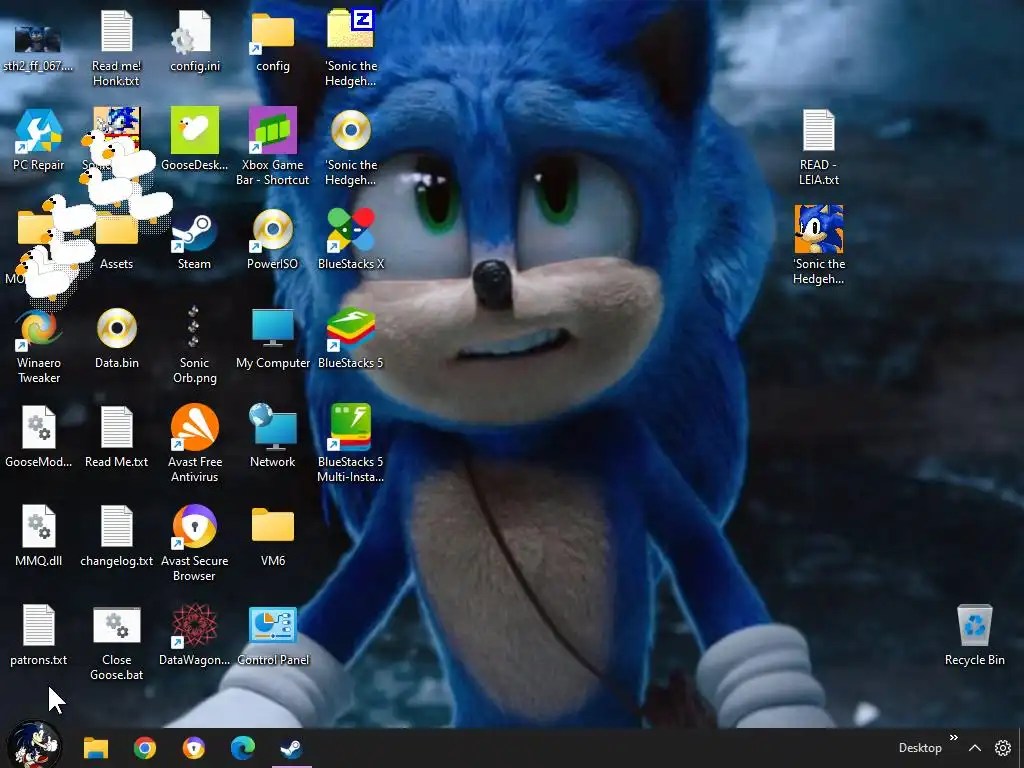Select the Sonic sprite 'Sonic the Hedgeh...' icon
The height and width of the screenshot is (768, 1024).
[x=818, y=229]
